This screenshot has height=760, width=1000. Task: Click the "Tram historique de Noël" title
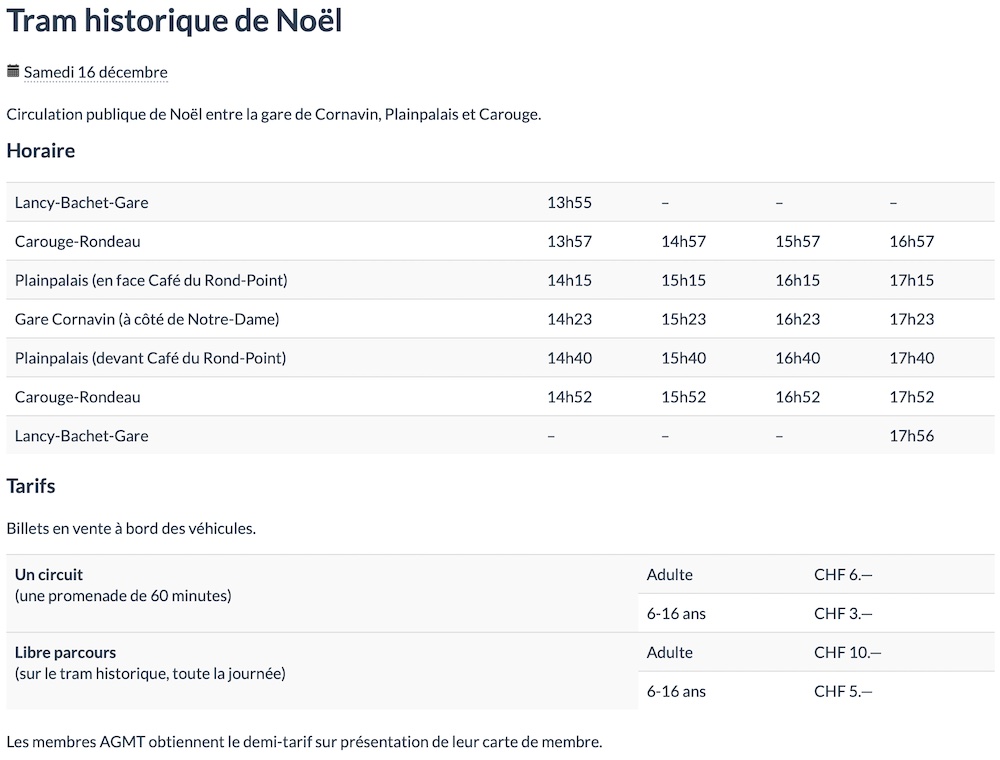pyautogui.click(x=175, y=22)
